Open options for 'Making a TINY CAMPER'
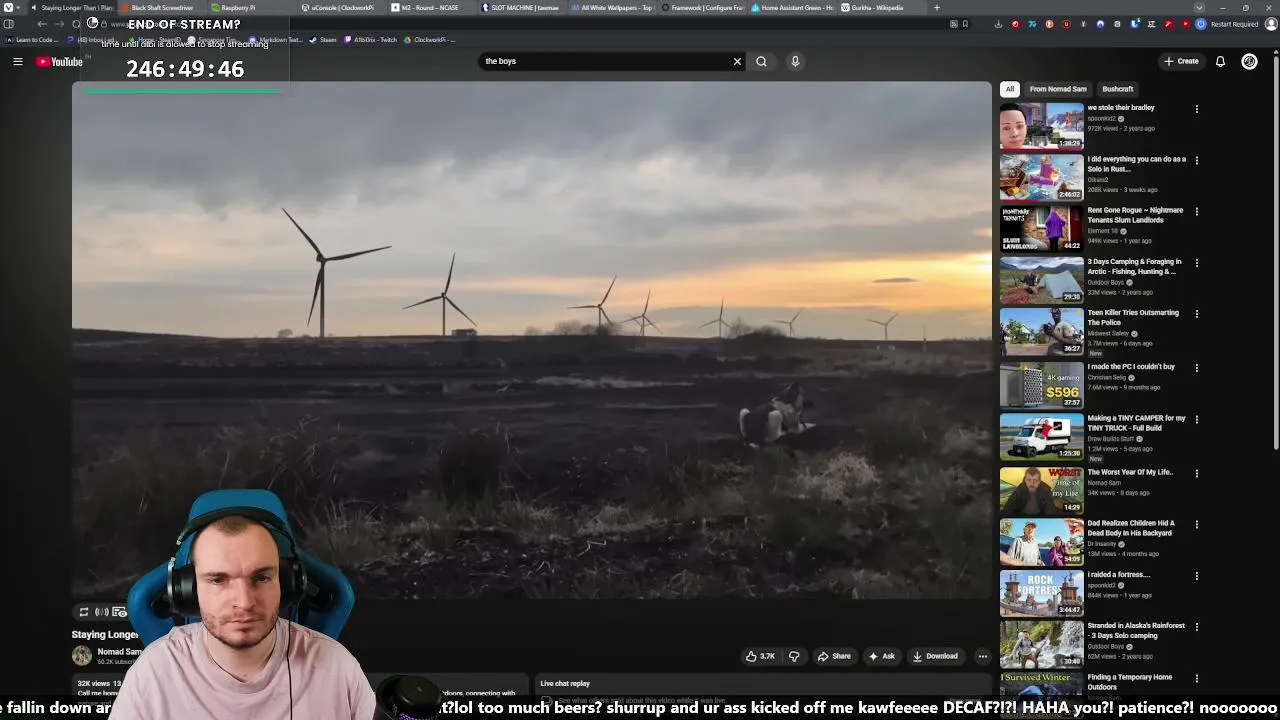This screenshot has width=1280, height=720. tap(1197, 420)
